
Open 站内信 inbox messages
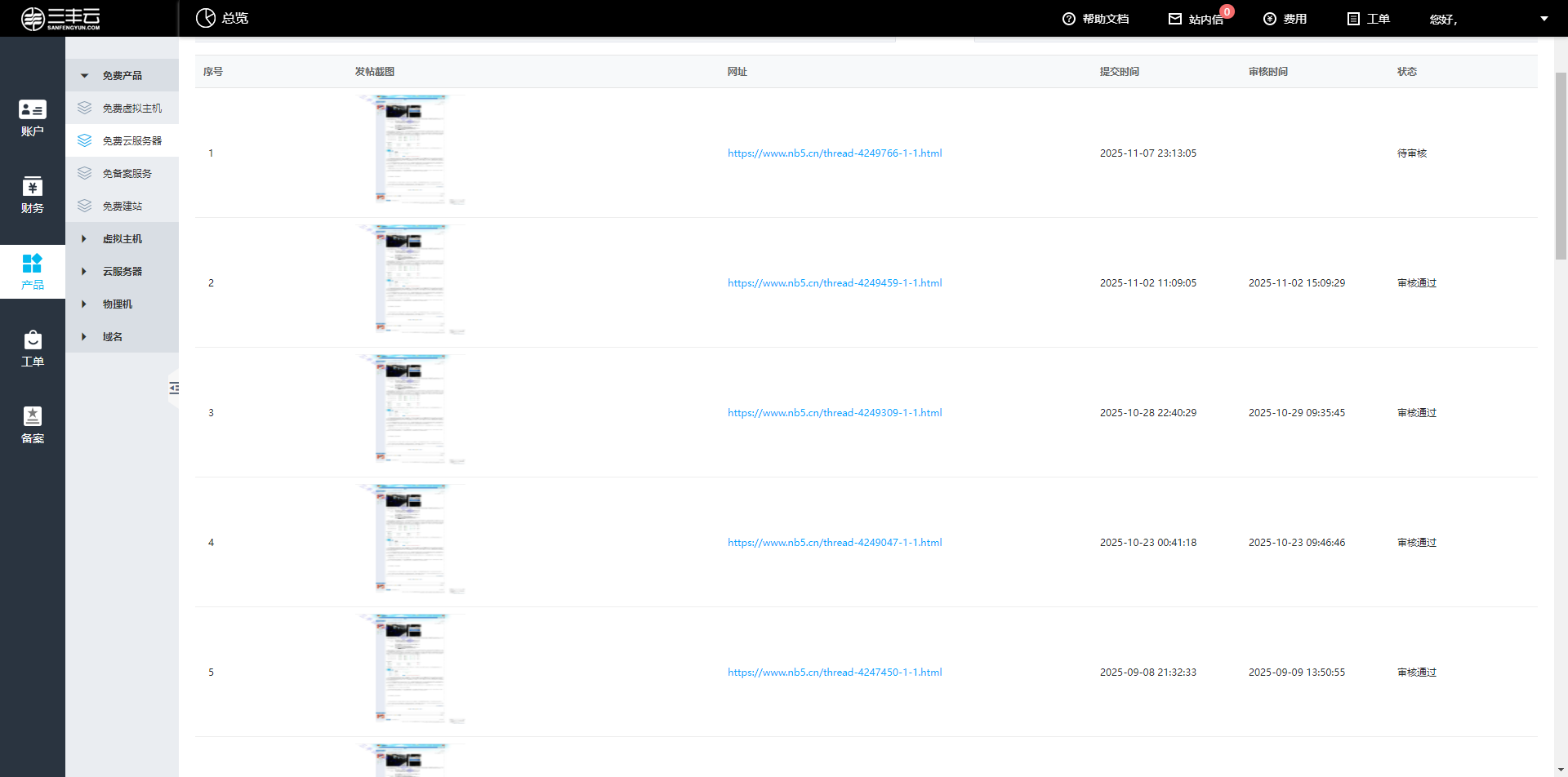pos(1196,19)
